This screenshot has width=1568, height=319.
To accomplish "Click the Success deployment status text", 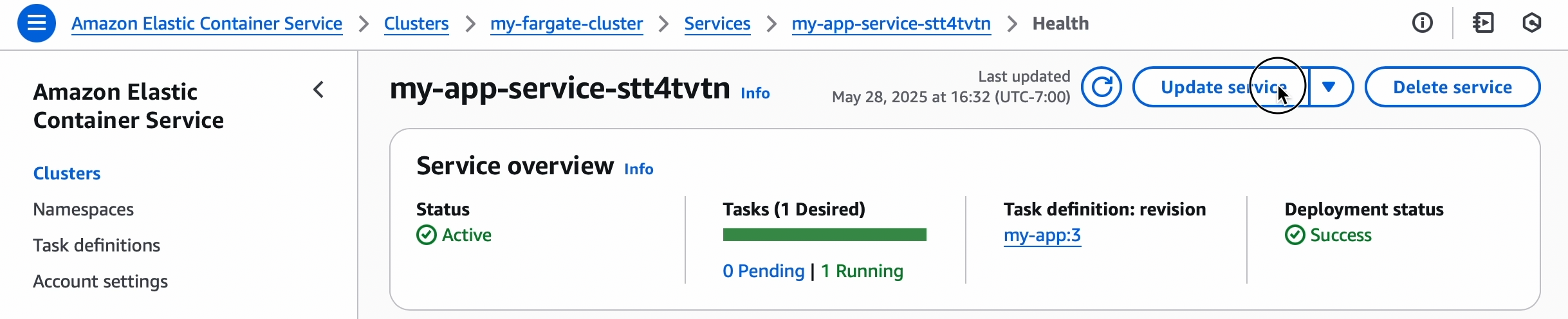I will 1341,235.
